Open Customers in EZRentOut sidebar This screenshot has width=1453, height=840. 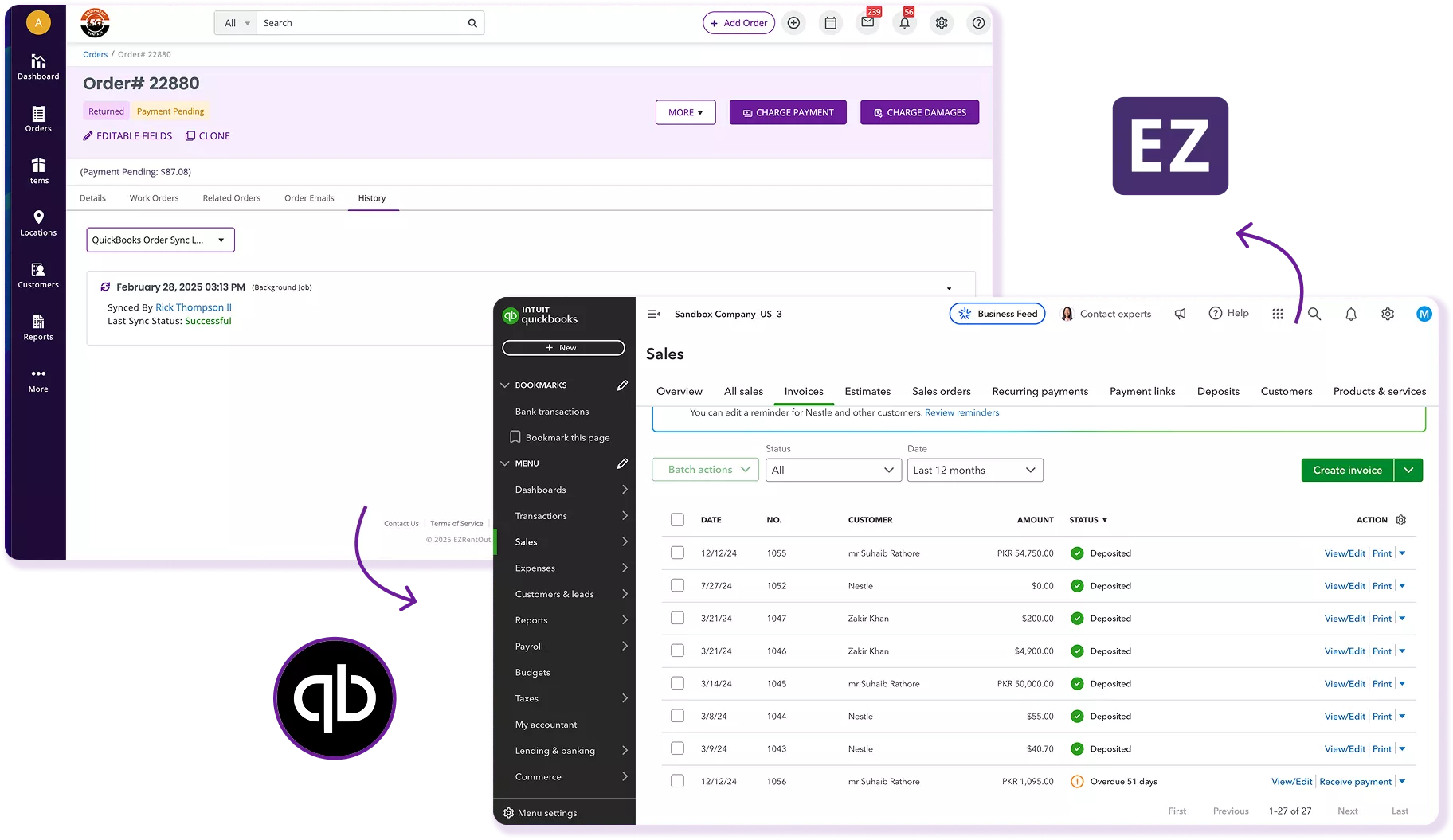38,275
